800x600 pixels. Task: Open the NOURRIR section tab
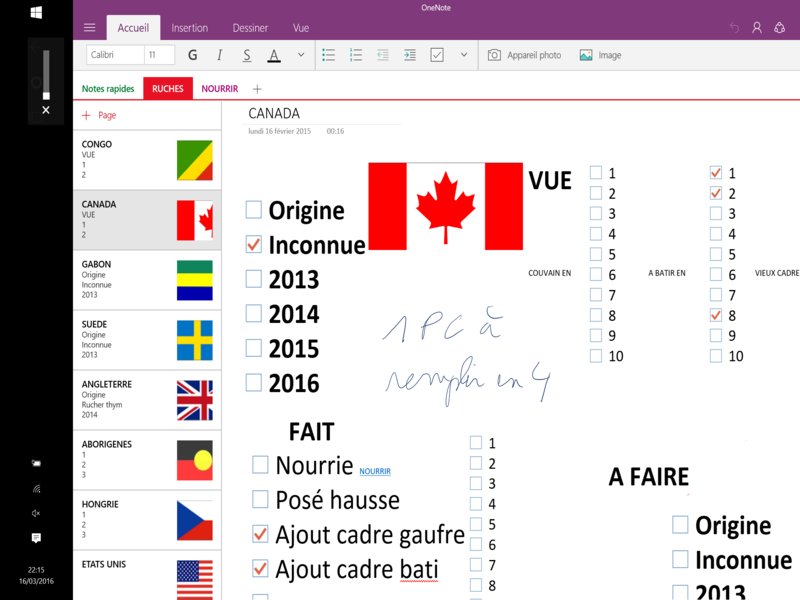tap(219, 89)
